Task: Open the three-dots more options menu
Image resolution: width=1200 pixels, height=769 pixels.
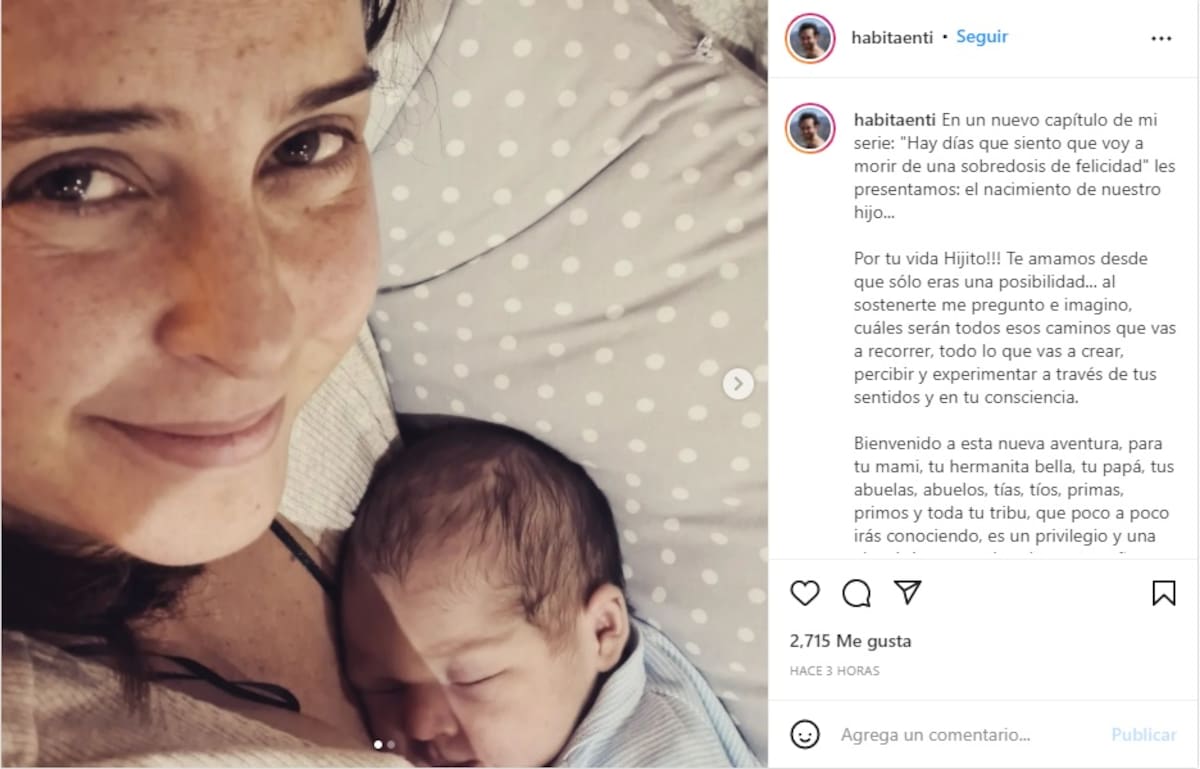Action: [1161, 38]
